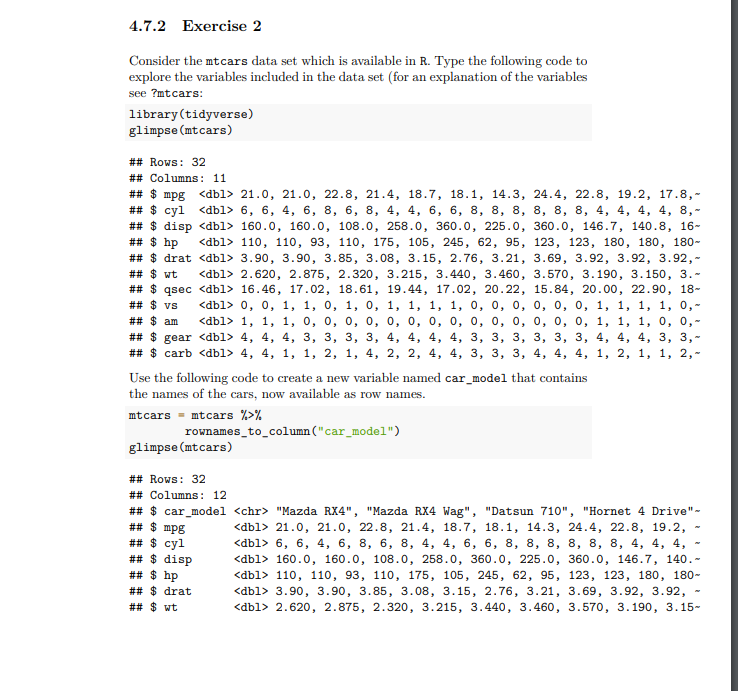Click the "Mazda RX4 Wag" value
The image size is (738, 691).
[418, 512]
